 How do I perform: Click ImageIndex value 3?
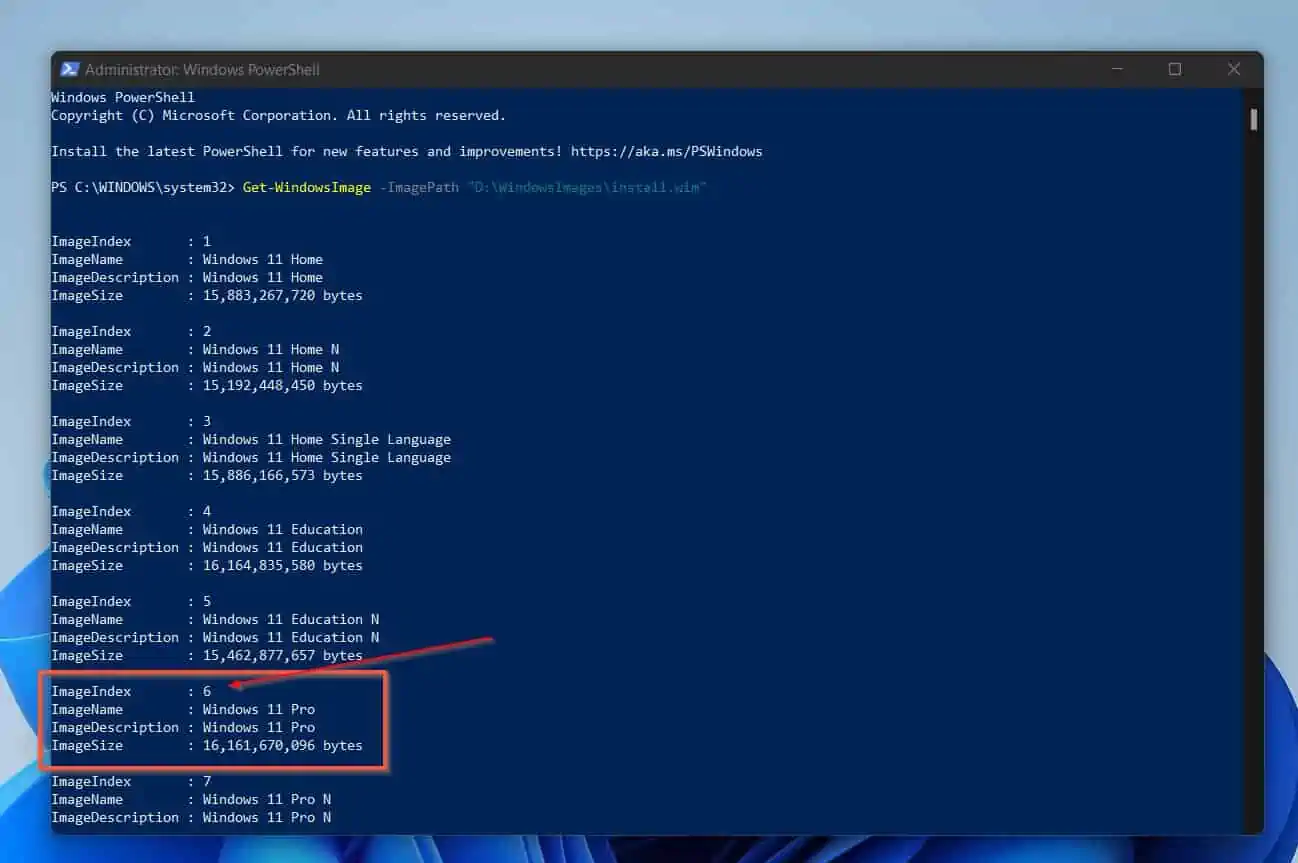tap(207, 422)
